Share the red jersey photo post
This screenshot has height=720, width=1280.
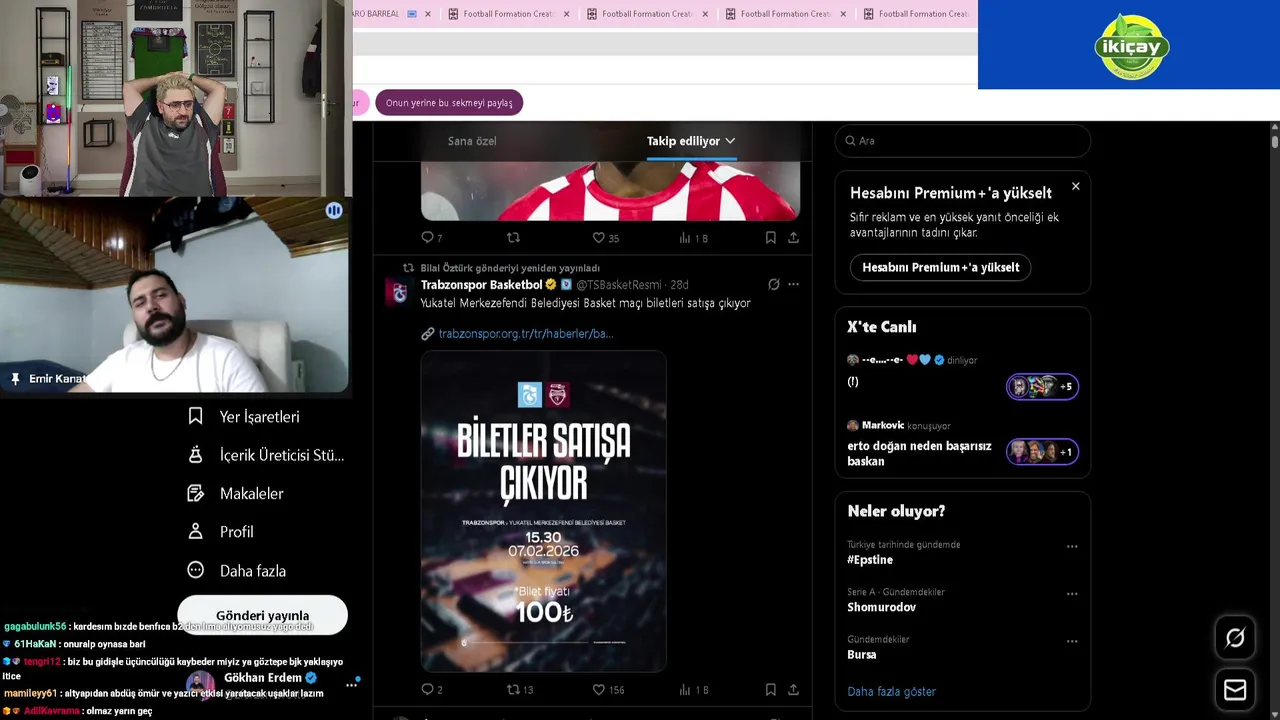coord(793,237)
